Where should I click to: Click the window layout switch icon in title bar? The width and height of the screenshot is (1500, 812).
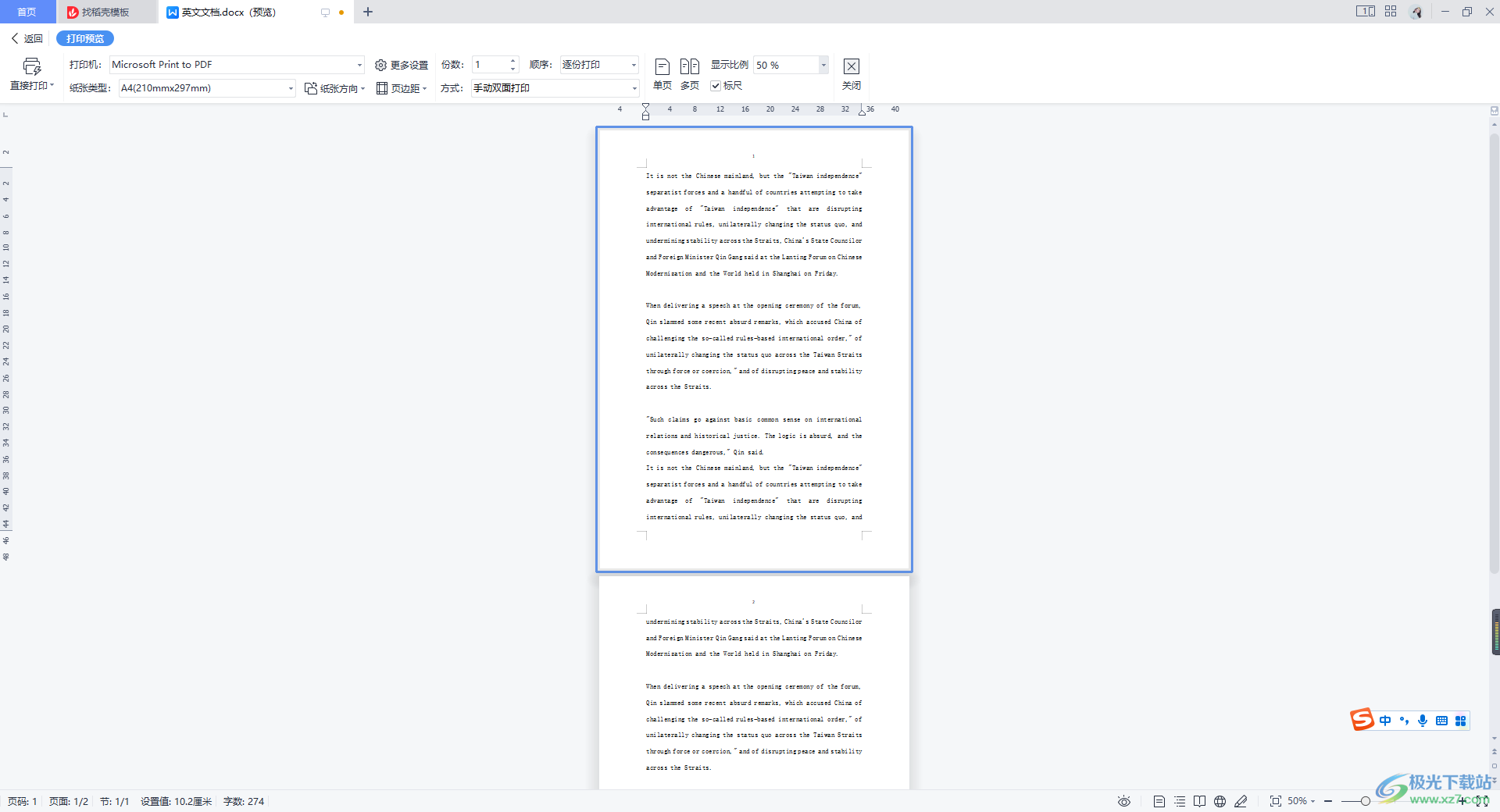(1366, 11)
